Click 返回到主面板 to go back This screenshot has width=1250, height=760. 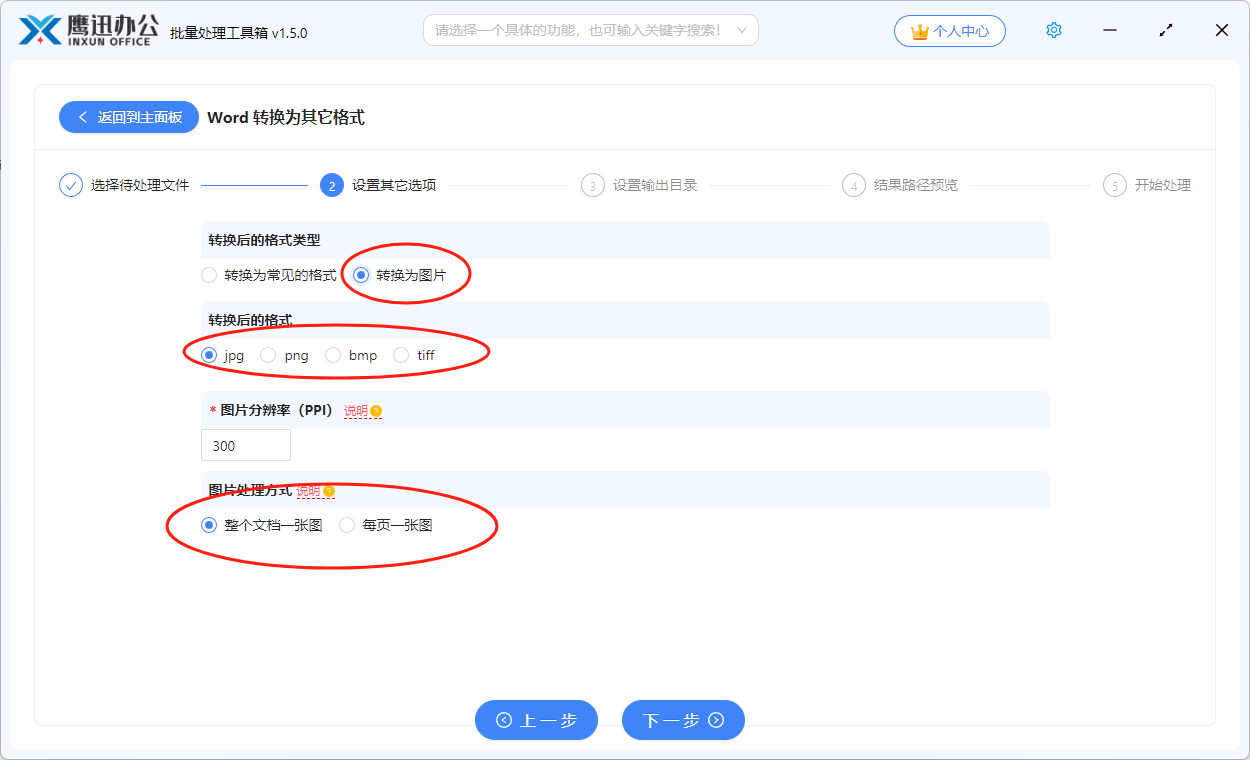click(x=128, y=117)
